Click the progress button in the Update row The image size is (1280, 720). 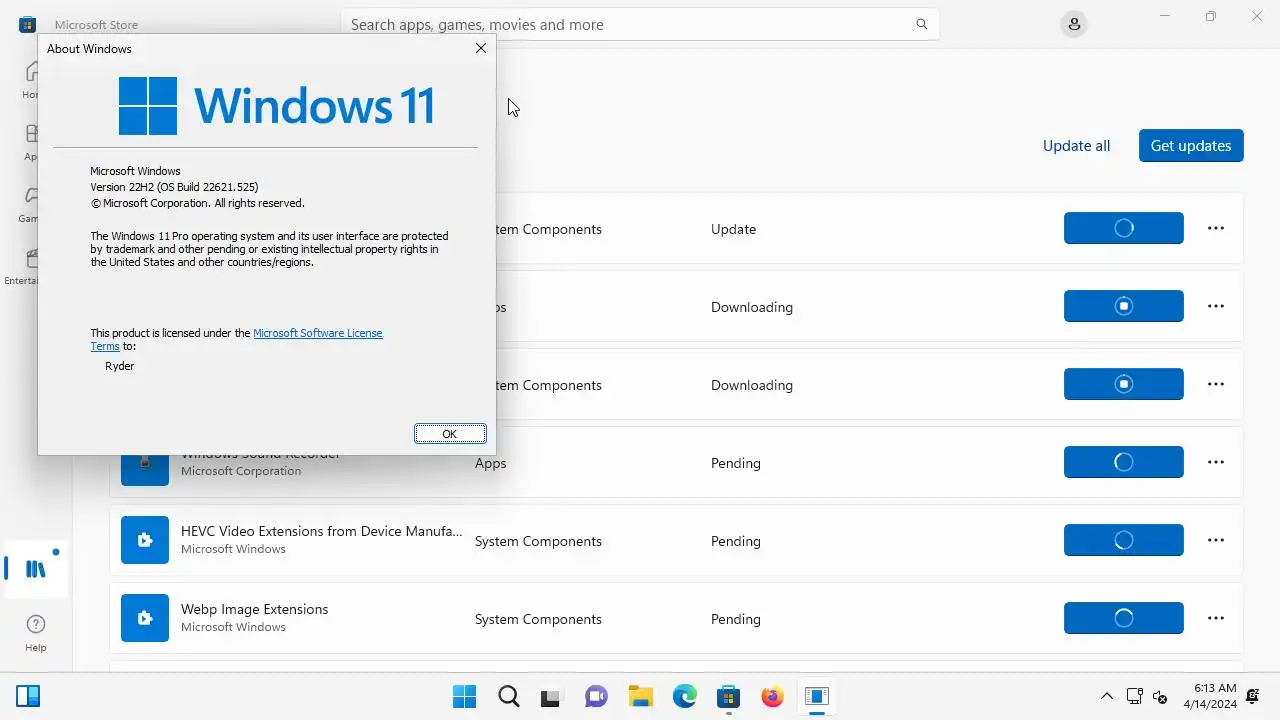(1124, 228)
